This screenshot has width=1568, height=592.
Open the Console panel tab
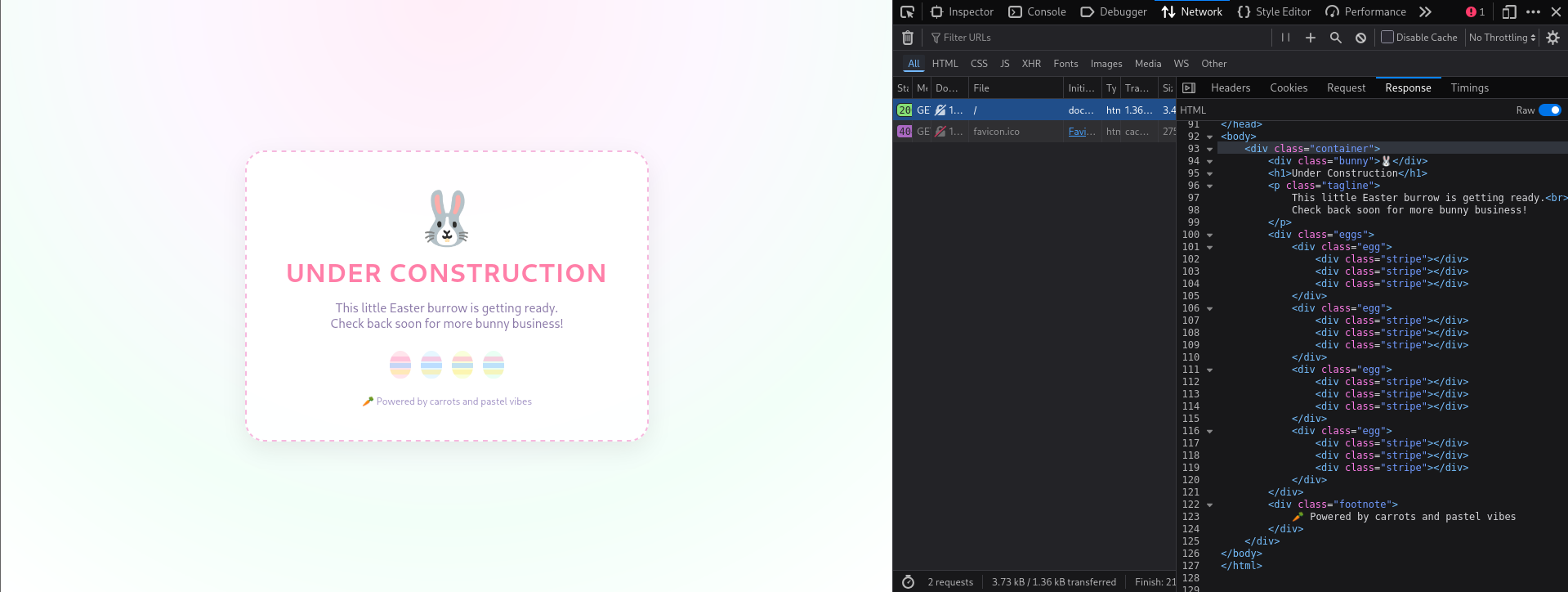coord(1037,12)
